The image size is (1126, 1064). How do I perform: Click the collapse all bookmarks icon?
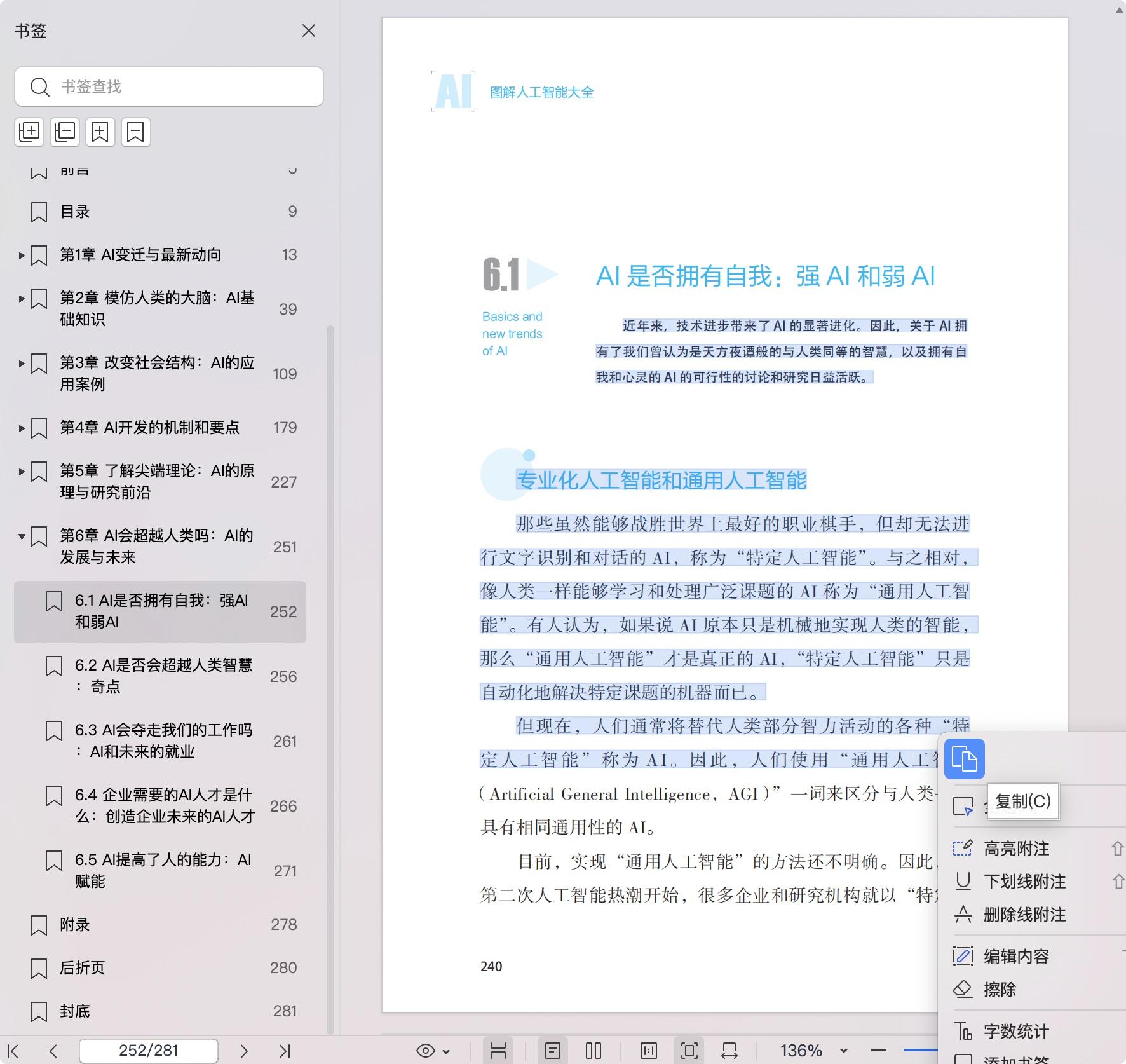point(65,132)
